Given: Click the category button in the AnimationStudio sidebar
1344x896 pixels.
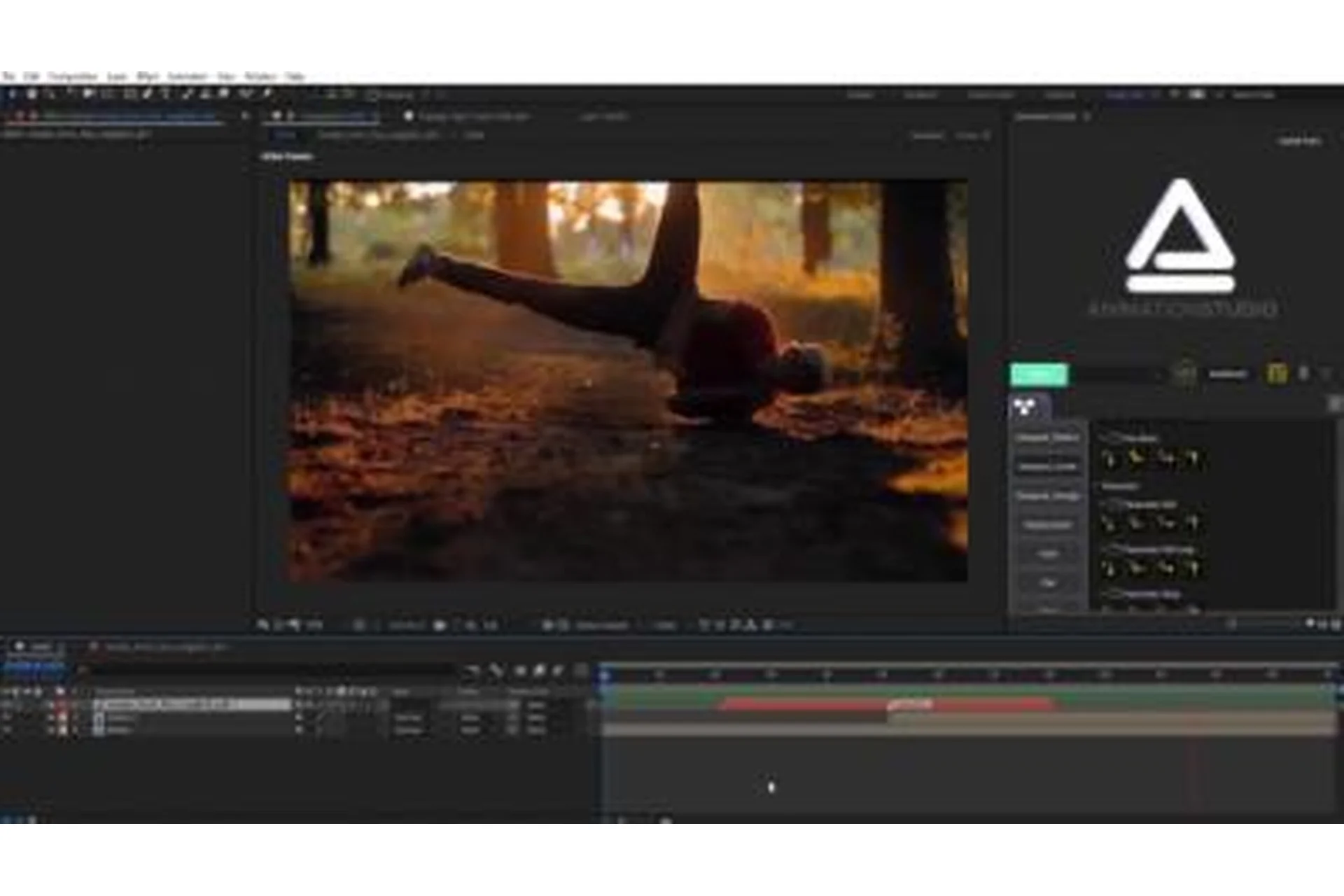Looking at the screenshot, I should tap(1048, 437).
